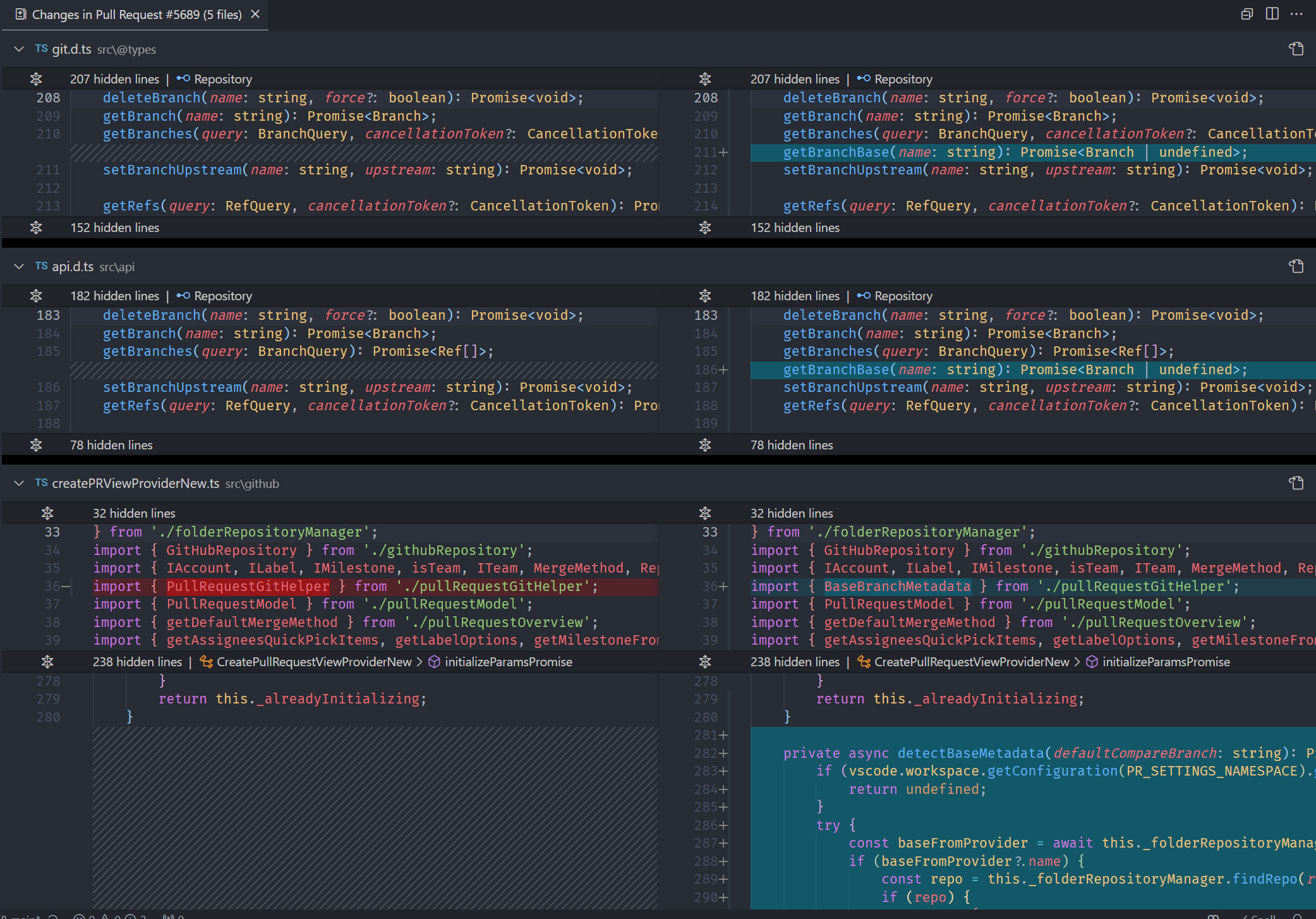
Task: Click Repository breadcrumb in left api.d.ts pane
Action: click(215, 296)
